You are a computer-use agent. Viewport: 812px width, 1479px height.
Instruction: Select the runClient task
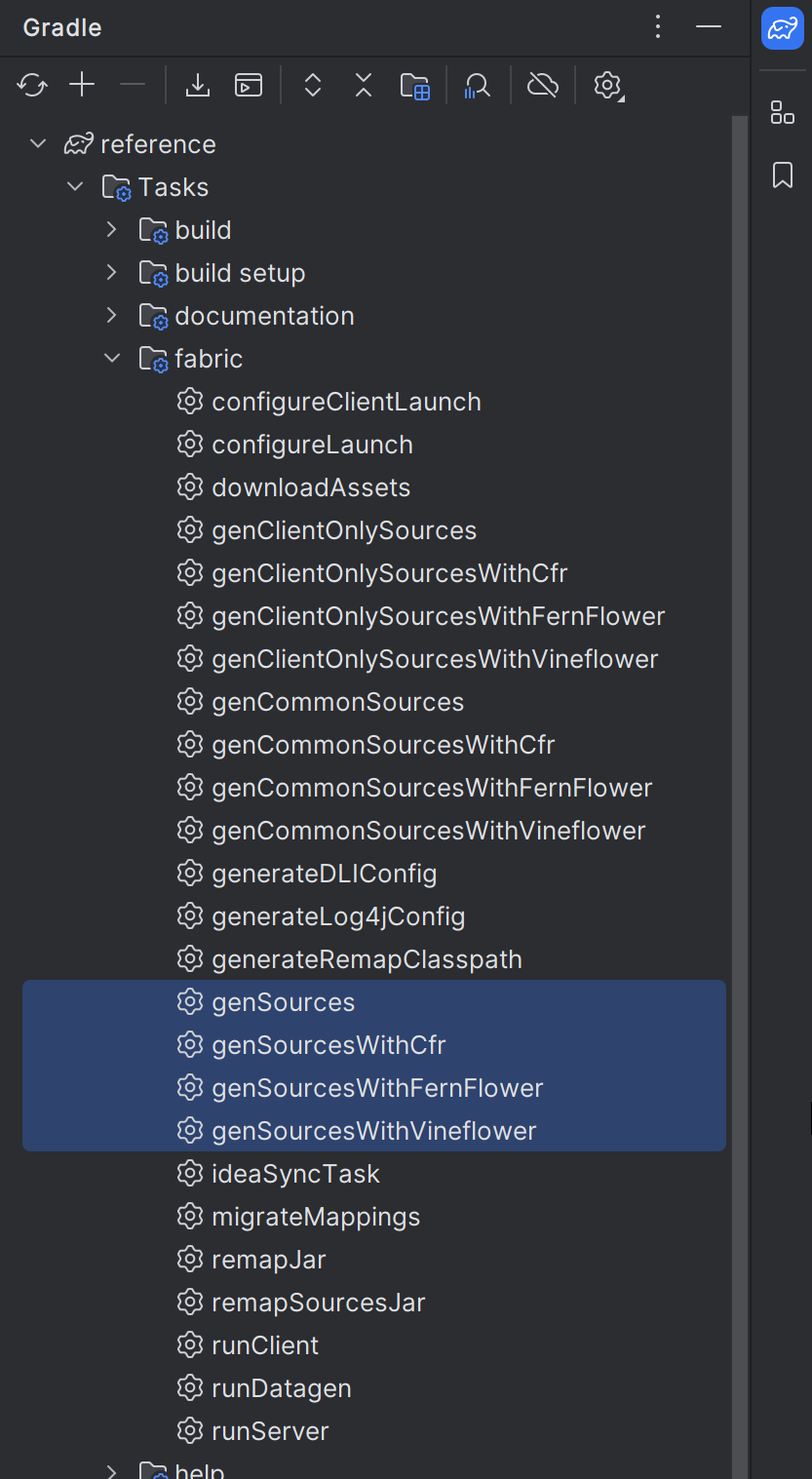(265, 1344)
